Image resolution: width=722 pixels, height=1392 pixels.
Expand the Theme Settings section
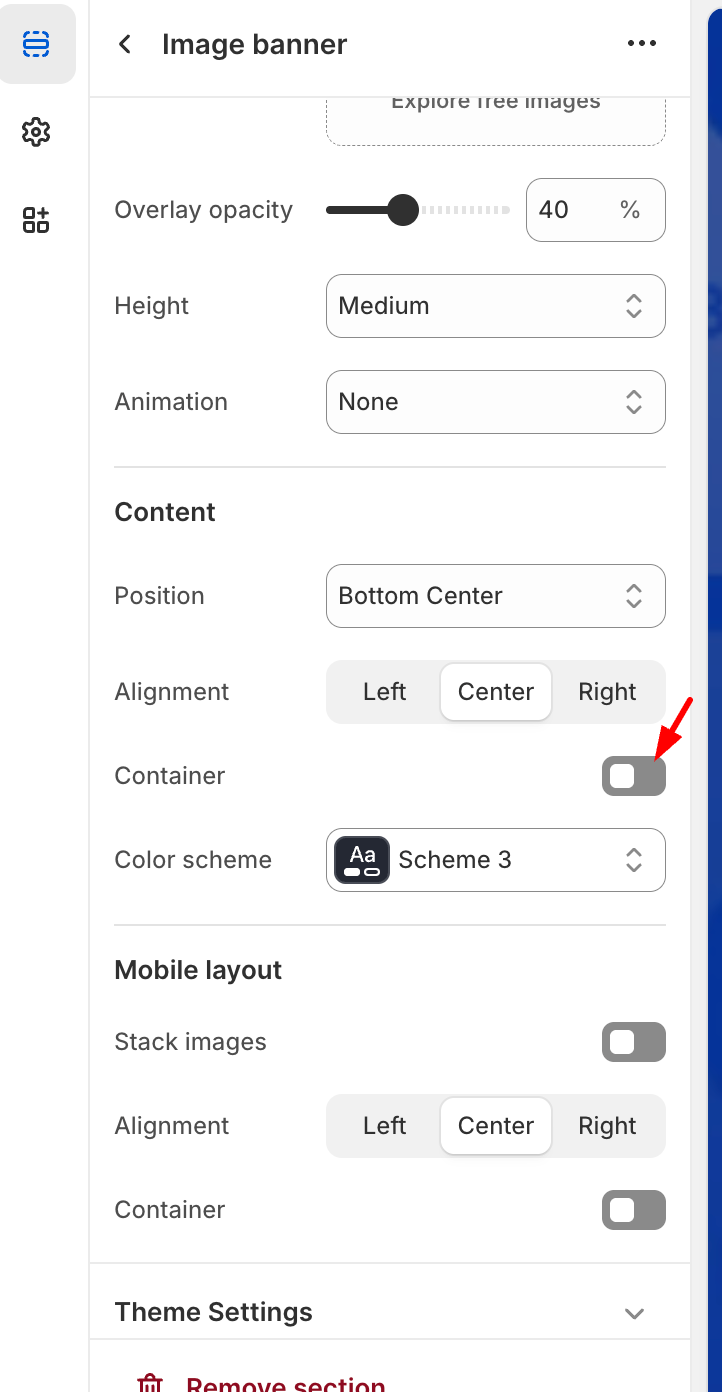pos(633,1313)
